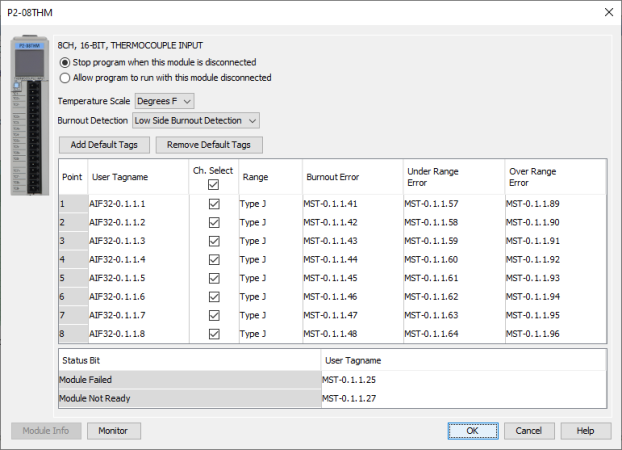Select Allow program to run with module disconnected
This screenshot has width=622, height=450.
pos(66,77)
